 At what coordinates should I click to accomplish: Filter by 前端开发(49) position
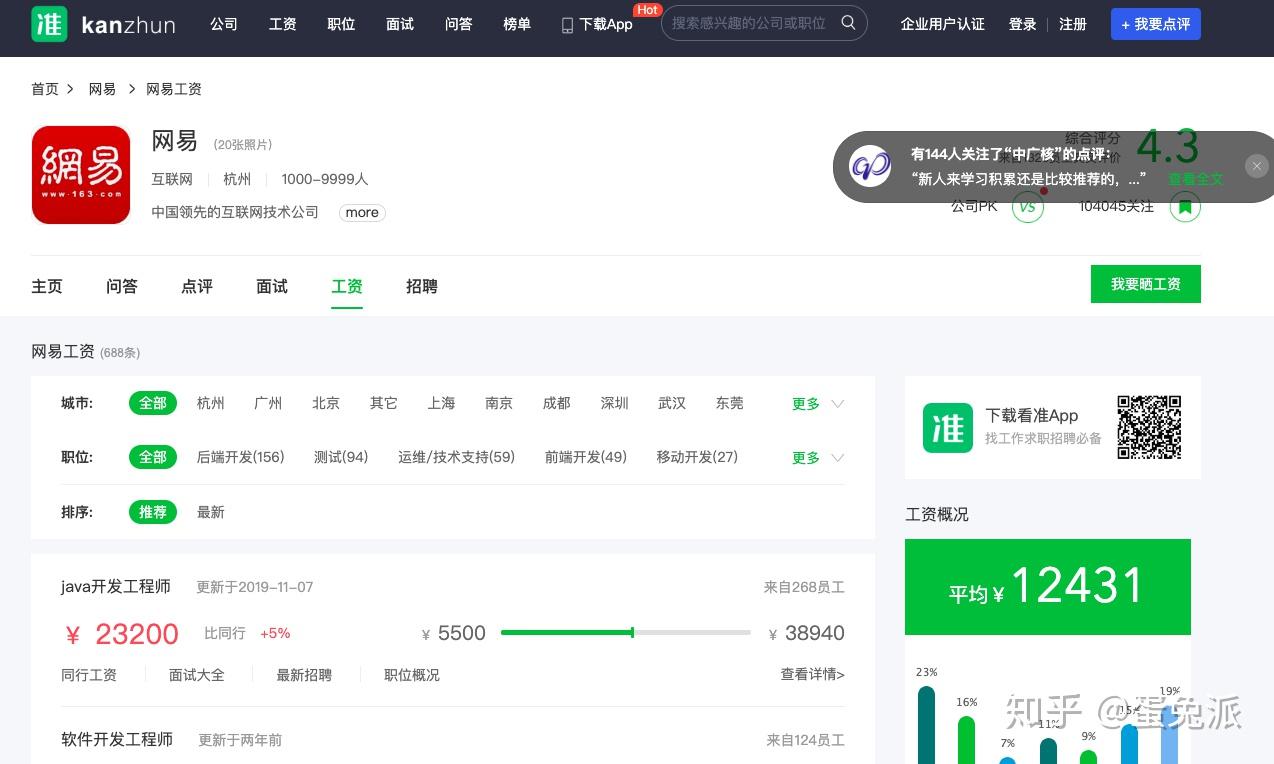click(586, 457)
